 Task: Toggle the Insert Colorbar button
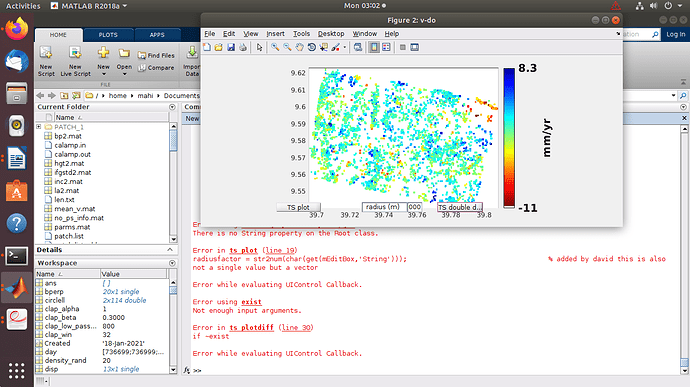[374, 47]
